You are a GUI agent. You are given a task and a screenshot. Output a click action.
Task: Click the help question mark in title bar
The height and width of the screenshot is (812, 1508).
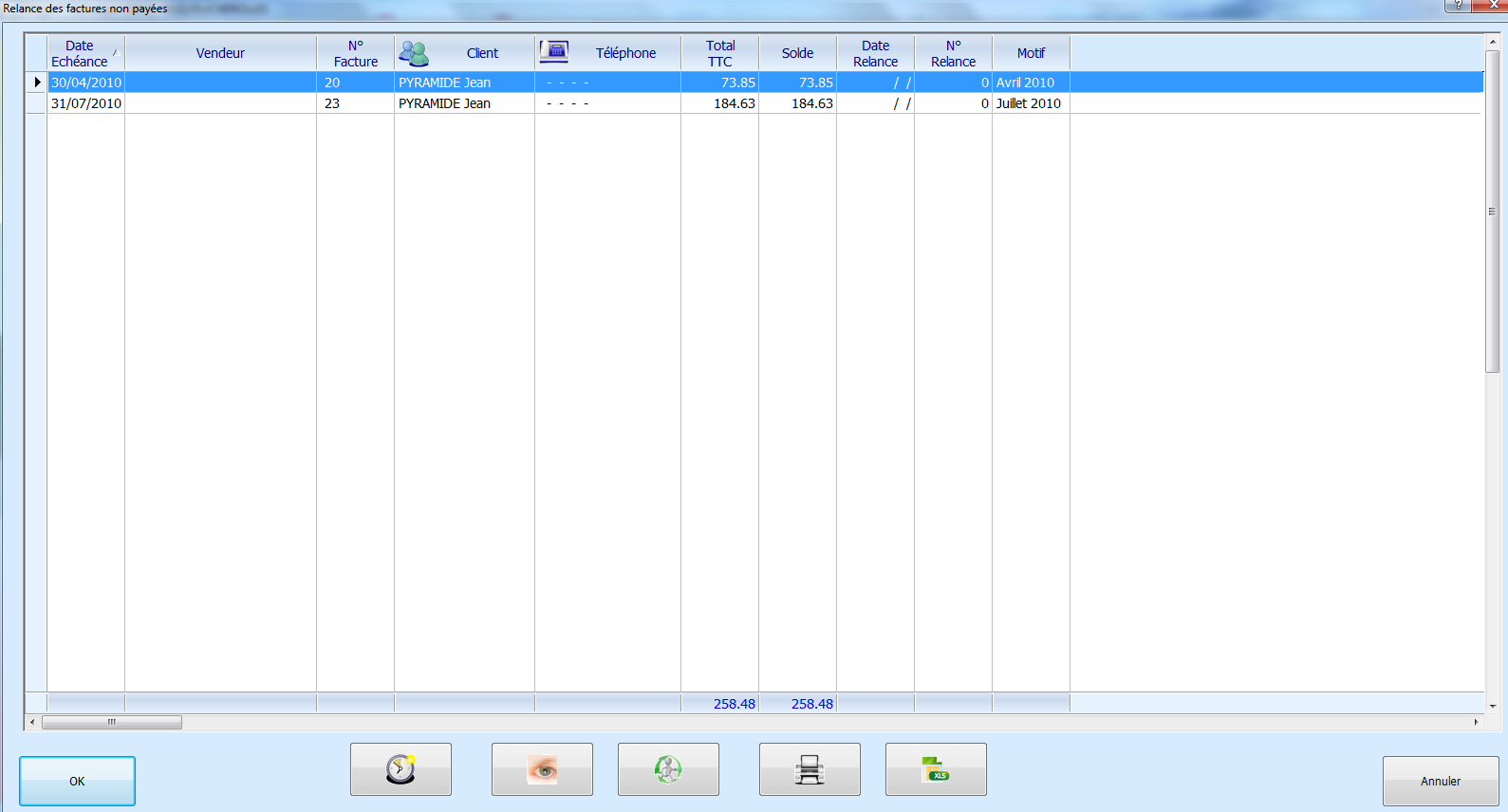tap(1458, 6)
